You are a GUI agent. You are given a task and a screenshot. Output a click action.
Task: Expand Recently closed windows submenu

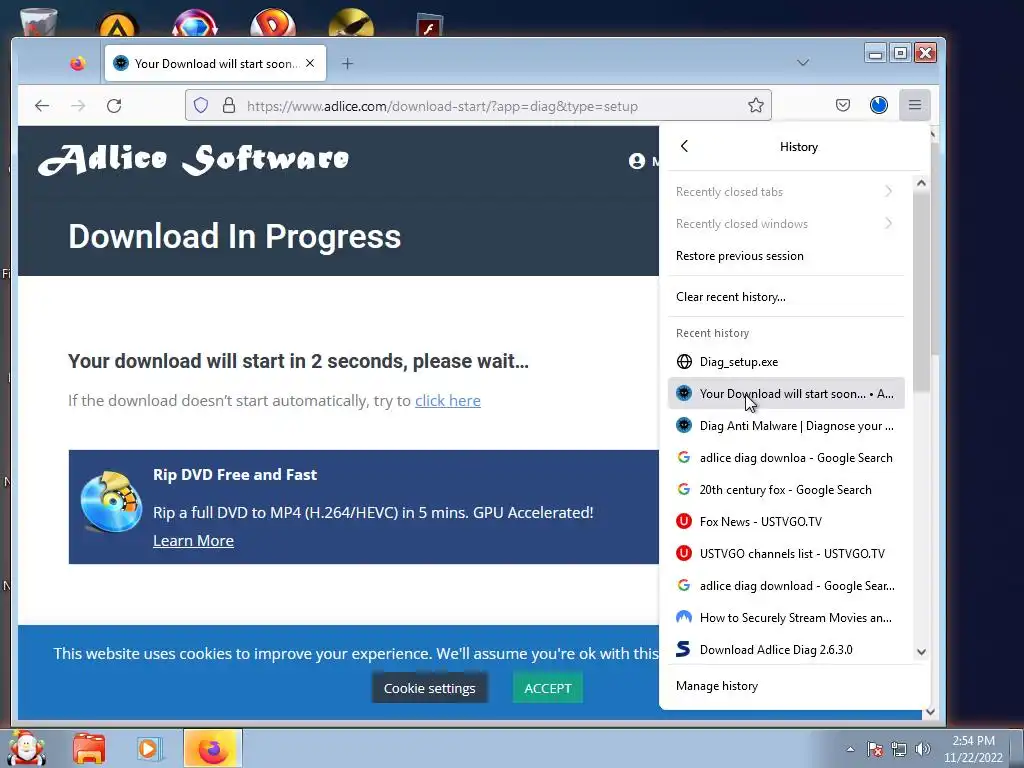pos(786,223)
